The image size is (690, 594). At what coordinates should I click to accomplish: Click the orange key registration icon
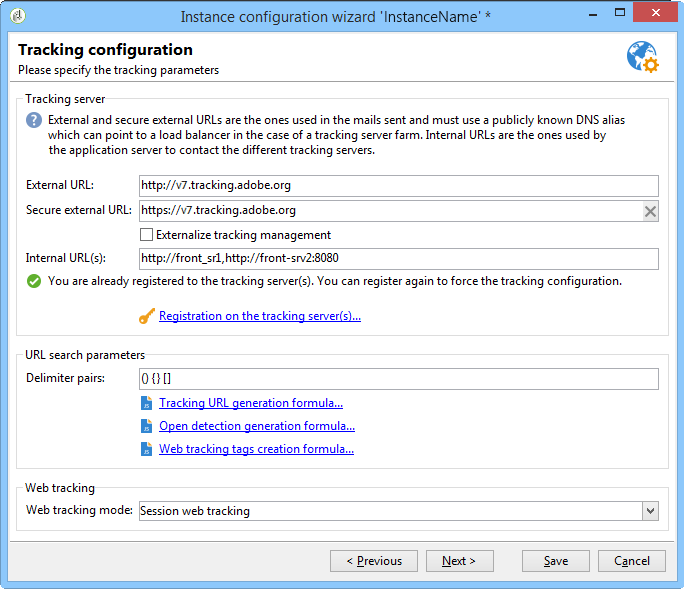147,316
